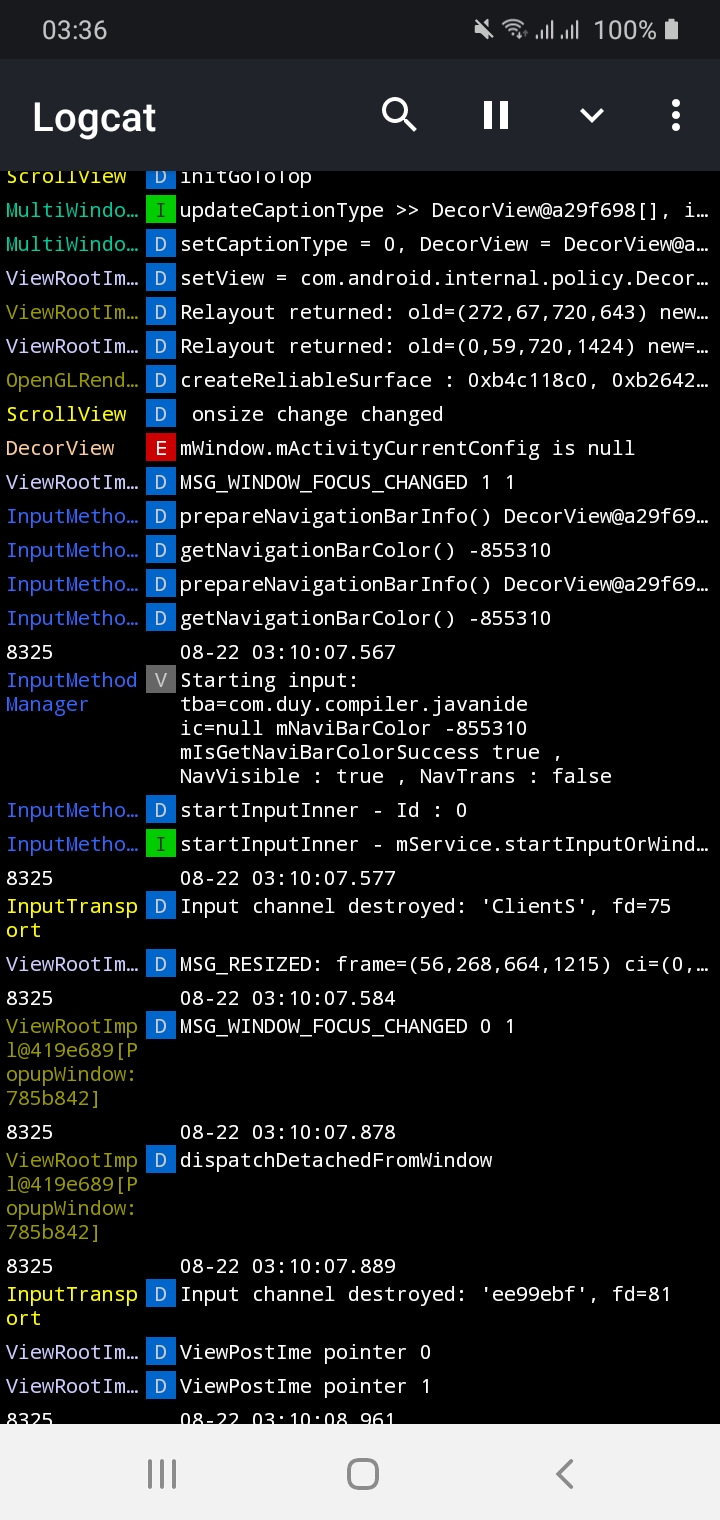Click the green I badge on startInputInner line
720x1520 pixels.
[160, 844]
